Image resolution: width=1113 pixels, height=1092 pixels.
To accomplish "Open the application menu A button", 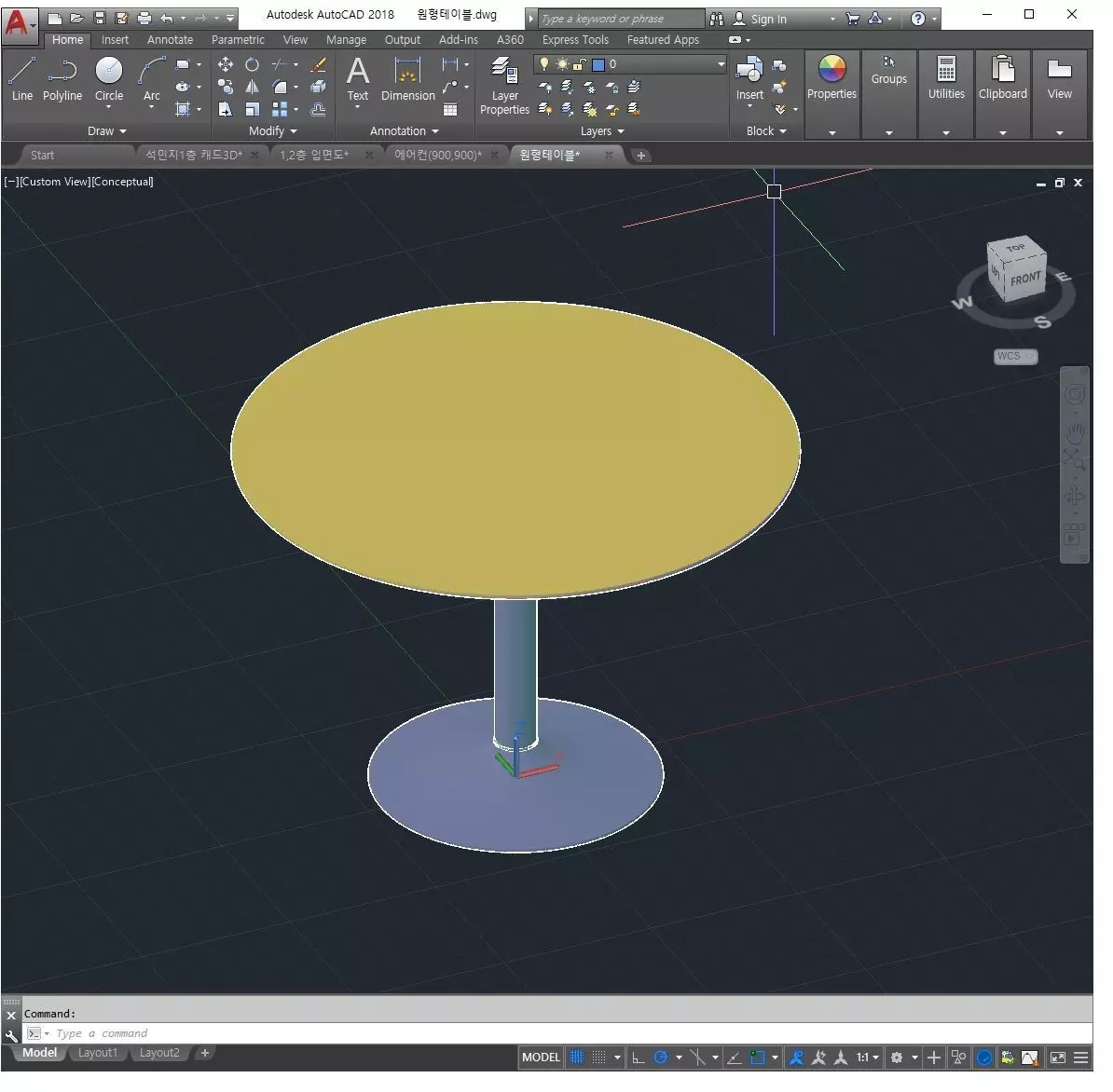I will pyautogui.click(x=20, y=24).
